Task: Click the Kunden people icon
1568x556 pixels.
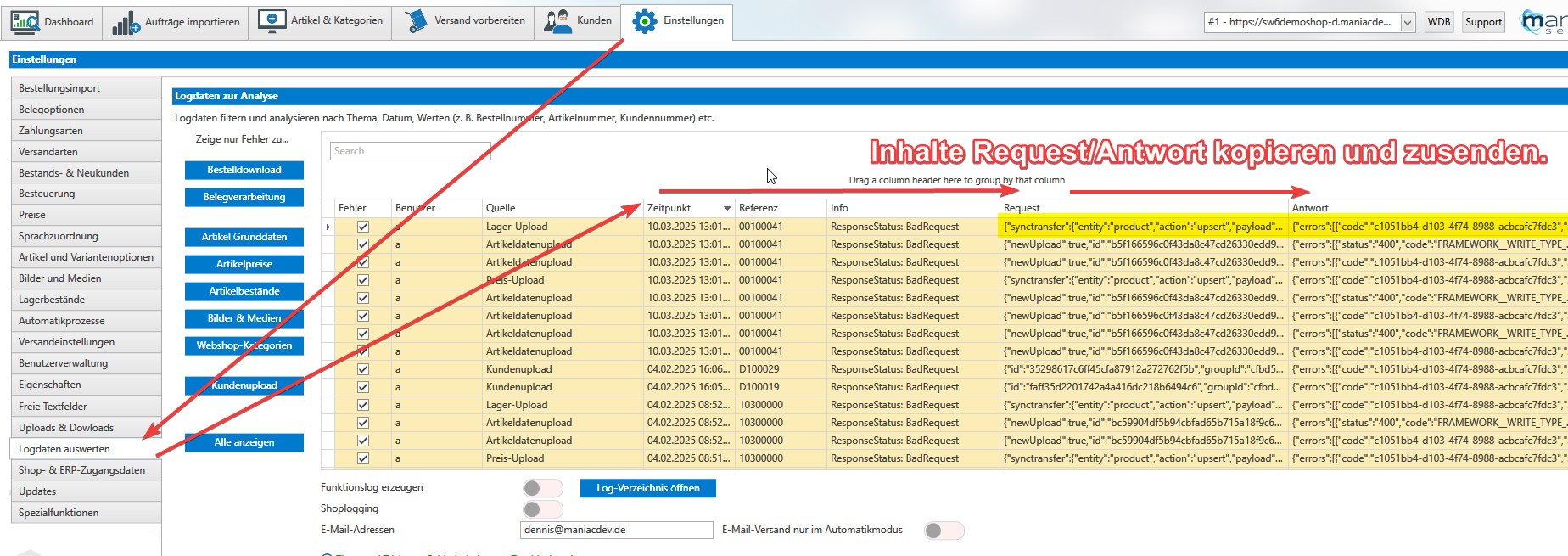Action: [x=557, y=21]
